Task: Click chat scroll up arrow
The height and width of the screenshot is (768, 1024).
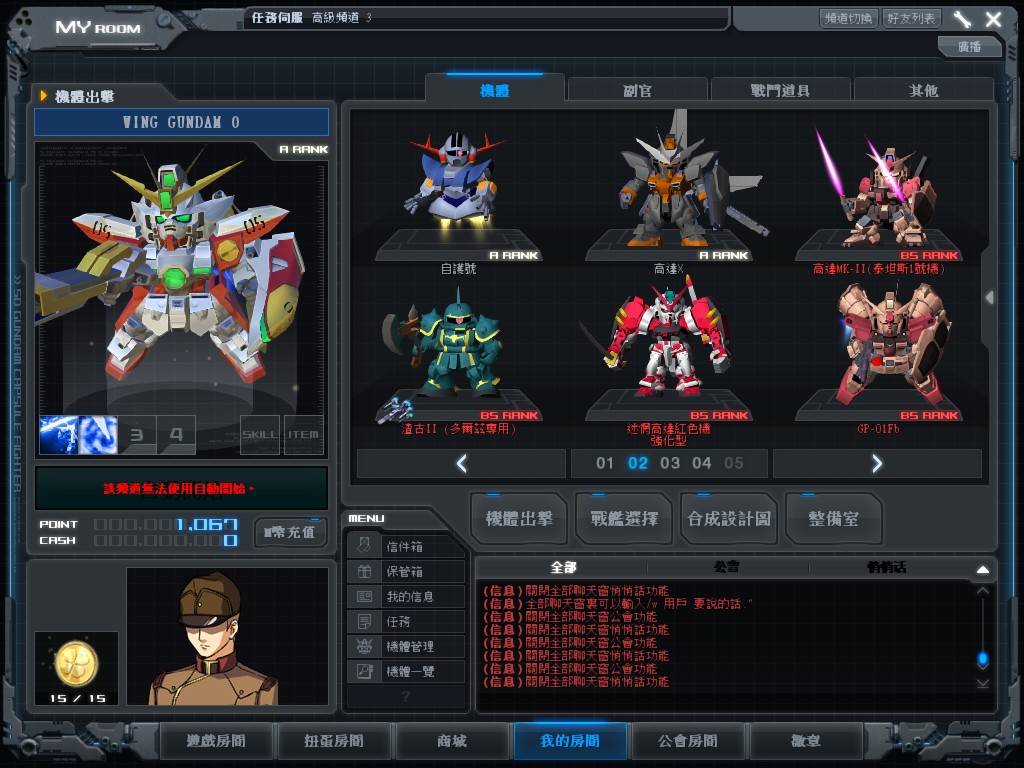Action: 983,590
